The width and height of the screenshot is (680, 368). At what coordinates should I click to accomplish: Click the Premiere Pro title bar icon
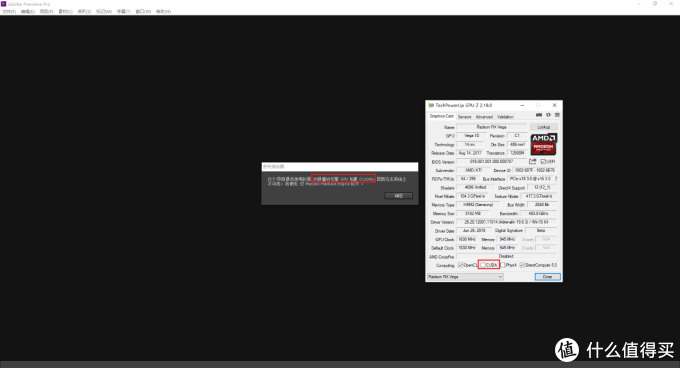point(3,3)
